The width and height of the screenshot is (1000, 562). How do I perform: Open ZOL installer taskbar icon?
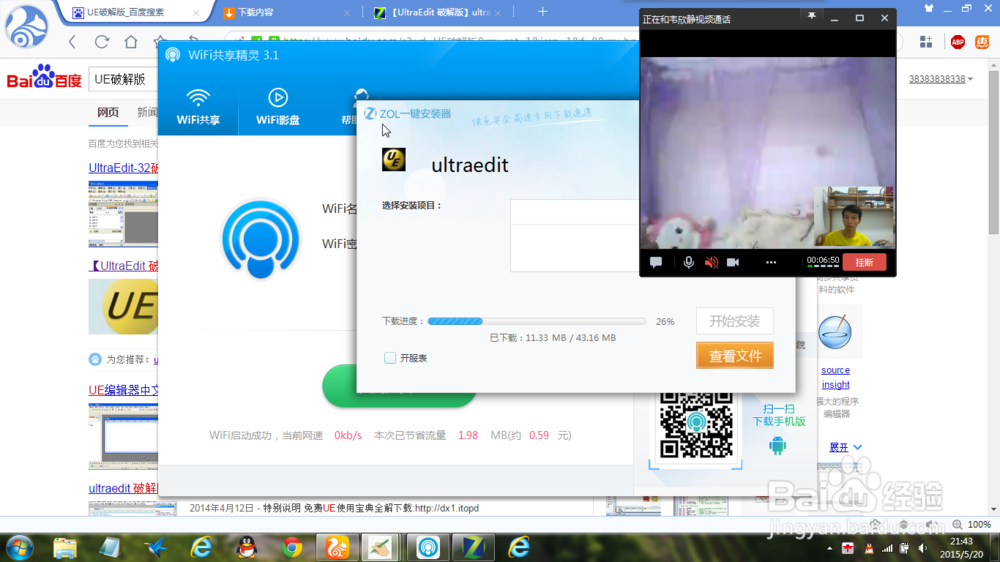(x=473, y=548)
